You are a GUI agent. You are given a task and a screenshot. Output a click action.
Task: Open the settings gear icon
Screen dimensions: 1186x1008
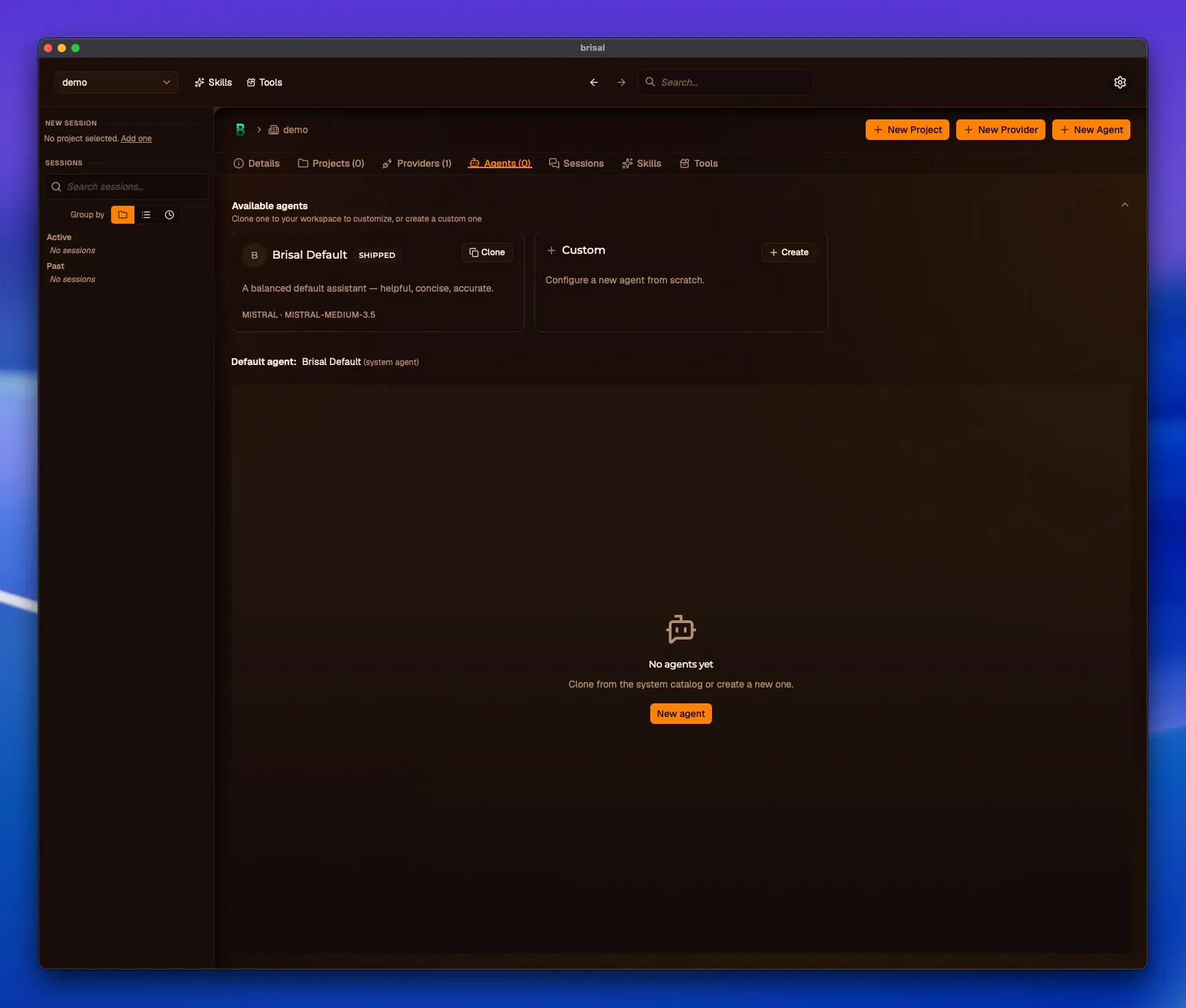pyautogui.click(x=1119, y=82)
